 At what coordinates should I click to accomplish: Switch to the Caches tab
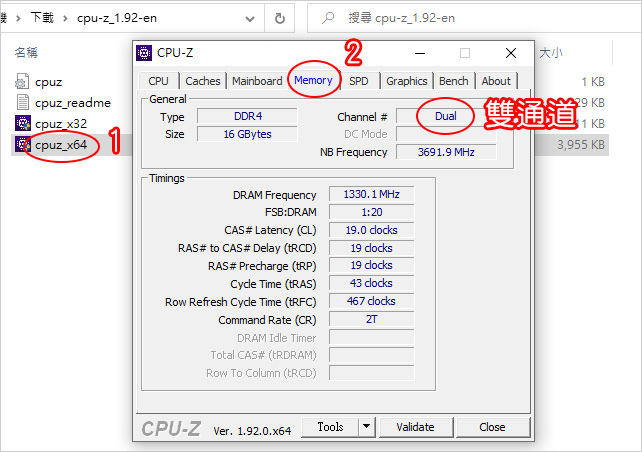pyautogui.click(x=203, y=81)
